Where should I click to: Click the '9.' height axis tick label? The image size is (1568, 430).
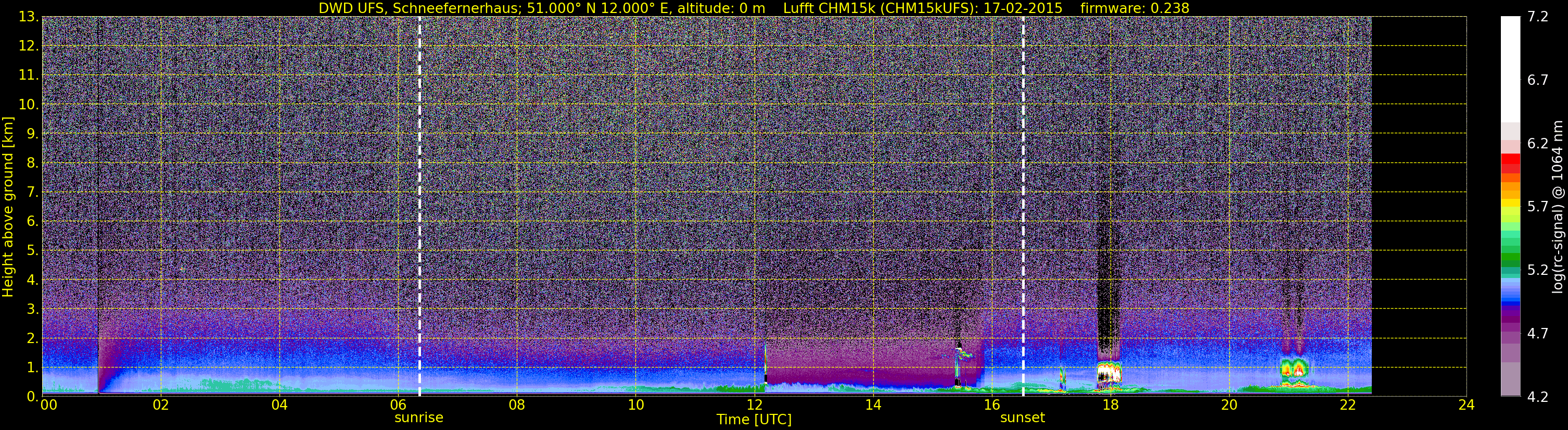pyautogui.click(x=32, y=133)
